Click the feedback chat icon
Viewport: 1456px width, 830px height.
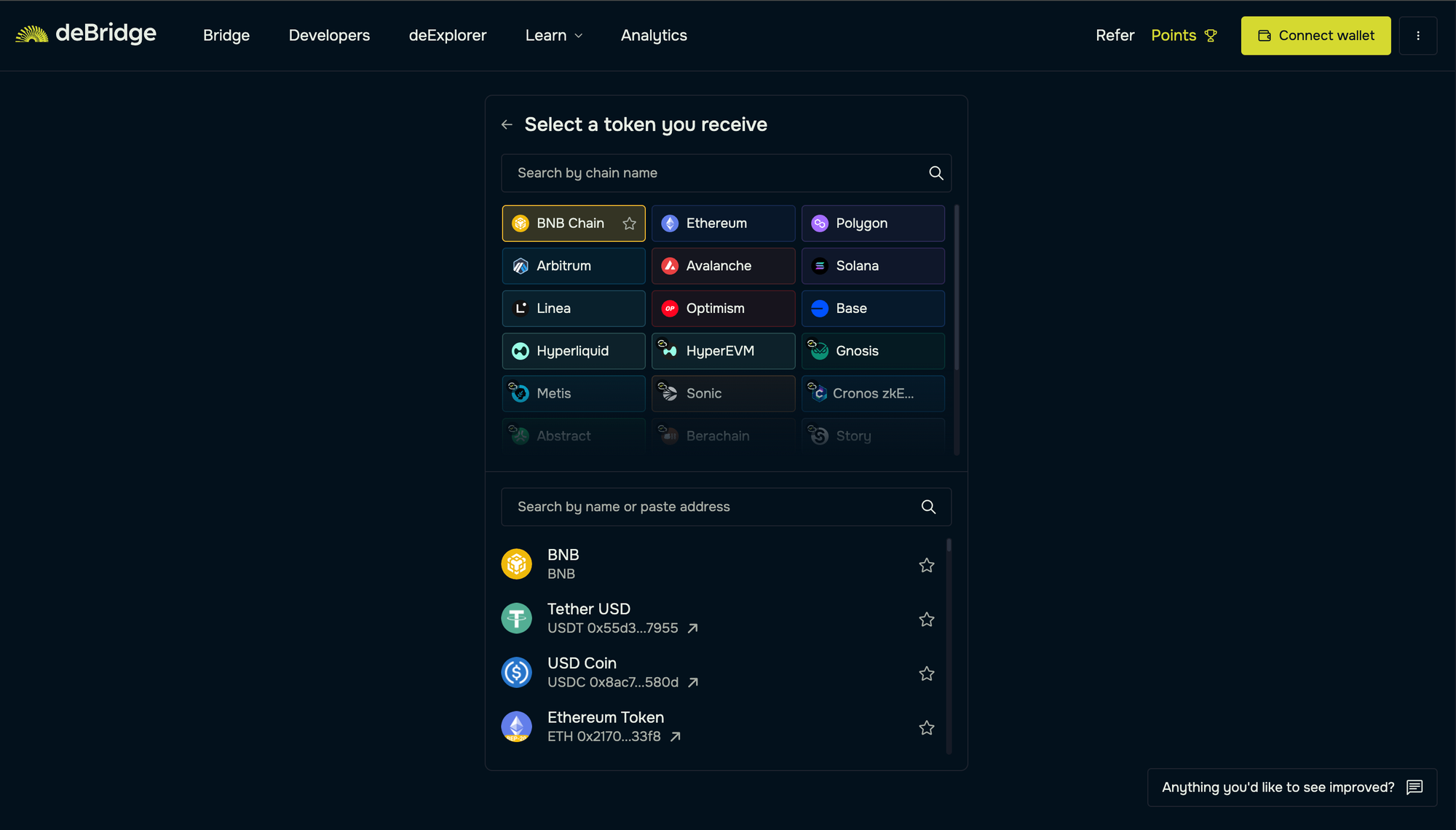[1415, 787]
